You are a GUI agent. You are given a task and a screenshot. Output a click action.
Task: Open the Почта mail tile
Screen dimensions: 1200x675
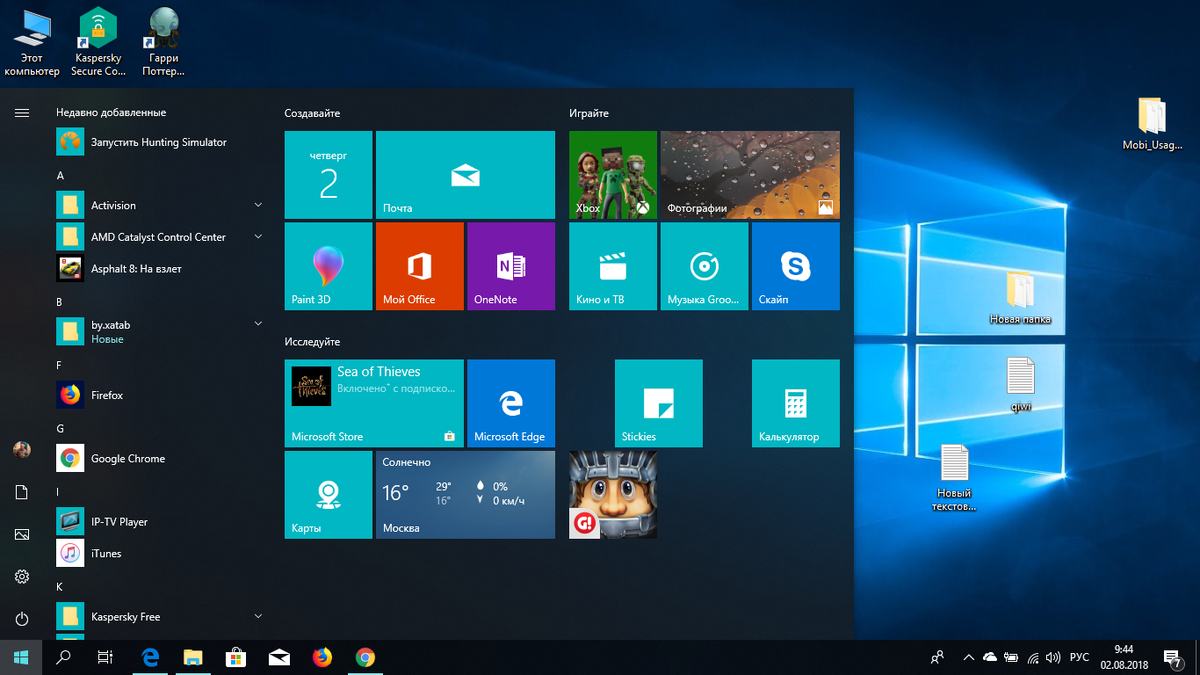tap(465, 175)
